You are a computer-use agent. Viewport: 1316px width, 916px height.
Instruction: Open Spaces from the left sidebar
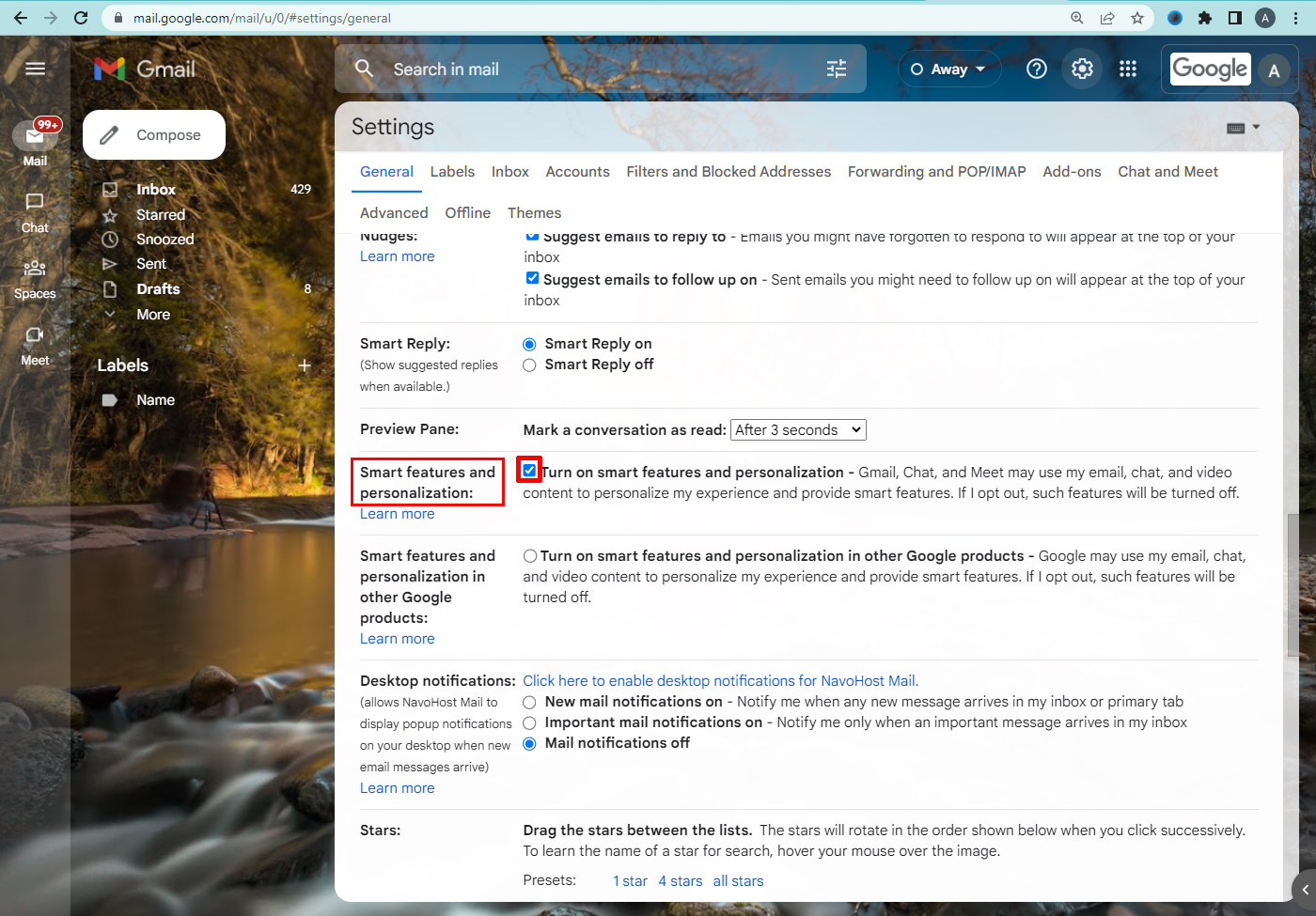point(35,280)
